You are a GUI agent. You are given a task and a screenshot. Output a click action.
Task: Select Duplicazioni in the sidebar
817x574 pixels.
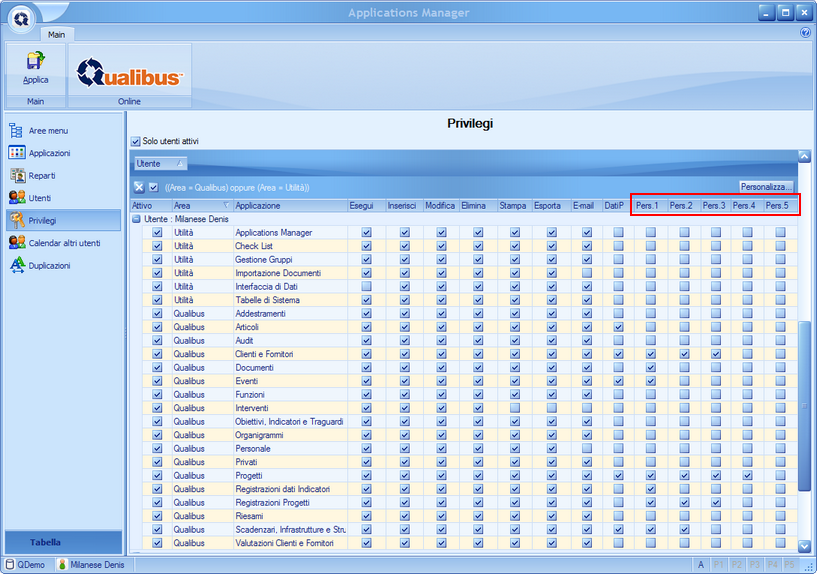(x=49, y=266)
